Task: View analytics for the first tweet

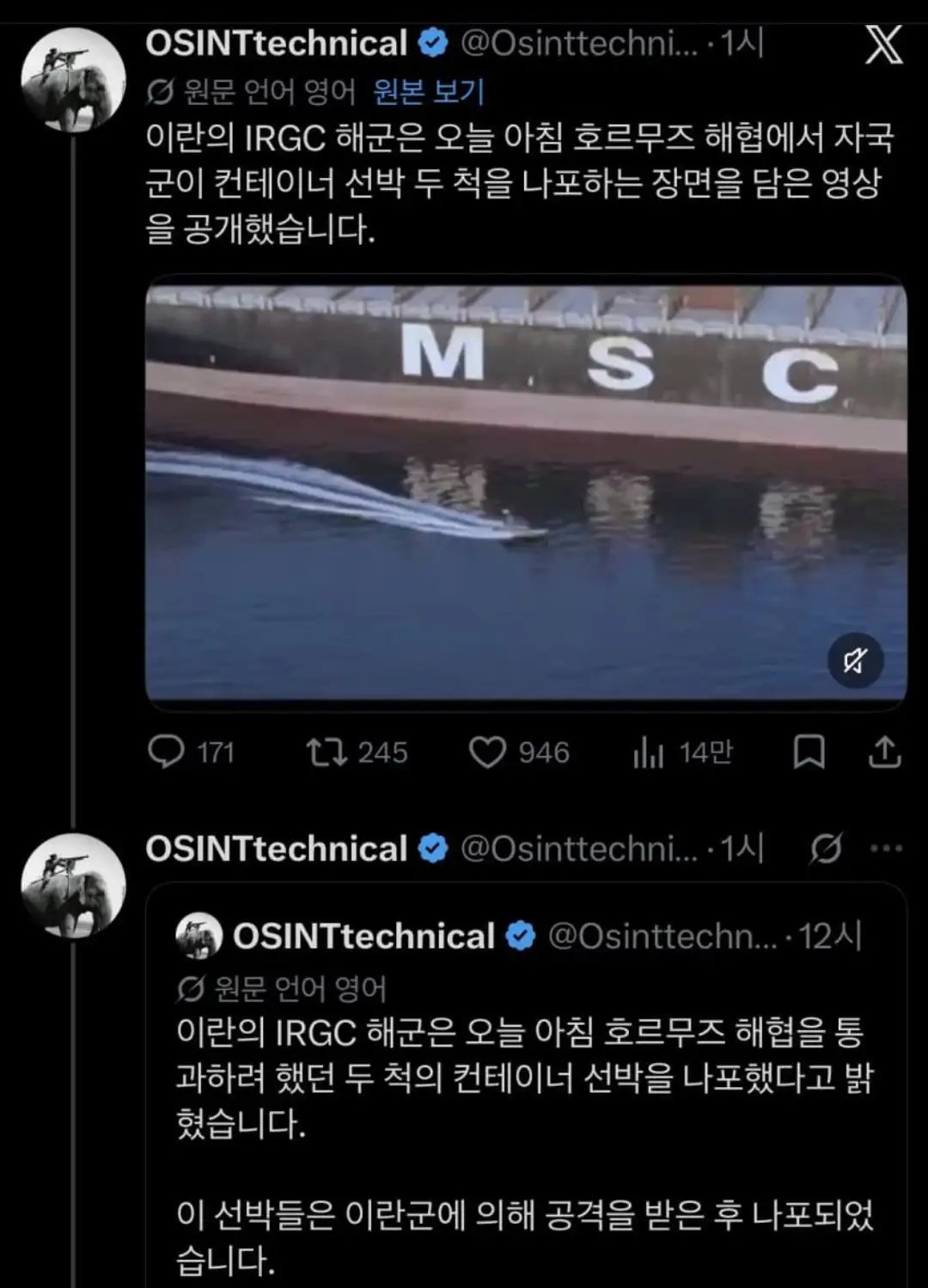Action: [x=649, y=752]
